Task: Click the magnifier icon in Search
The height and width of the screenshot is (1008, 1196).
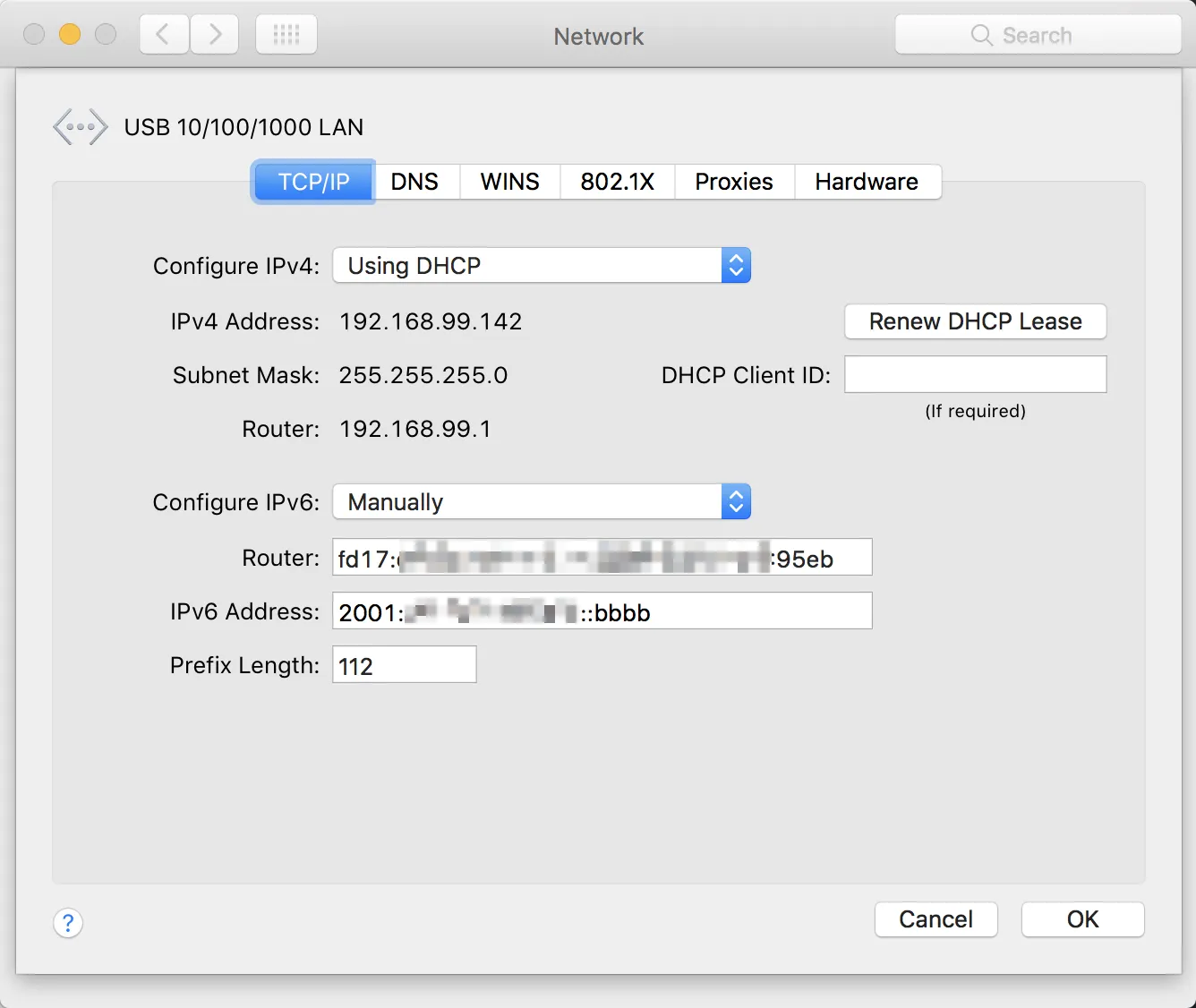Action: [981, 35]
